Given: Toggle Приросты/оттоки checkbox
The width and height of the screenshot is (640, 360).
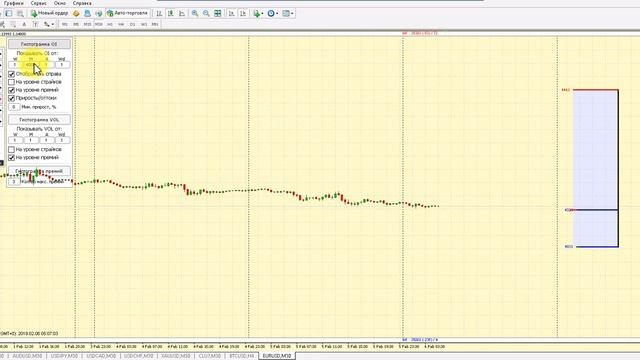Looking at the screenshot, I should tap(11, 98).
